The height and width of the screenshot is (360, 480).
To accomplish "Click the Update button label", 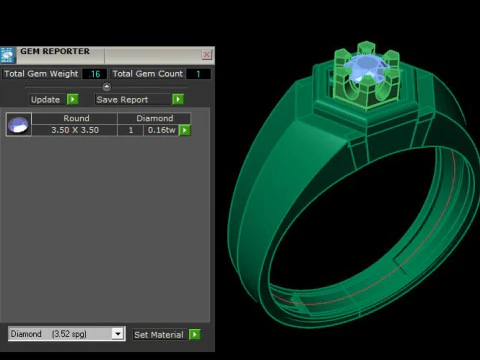I will 46,100.
